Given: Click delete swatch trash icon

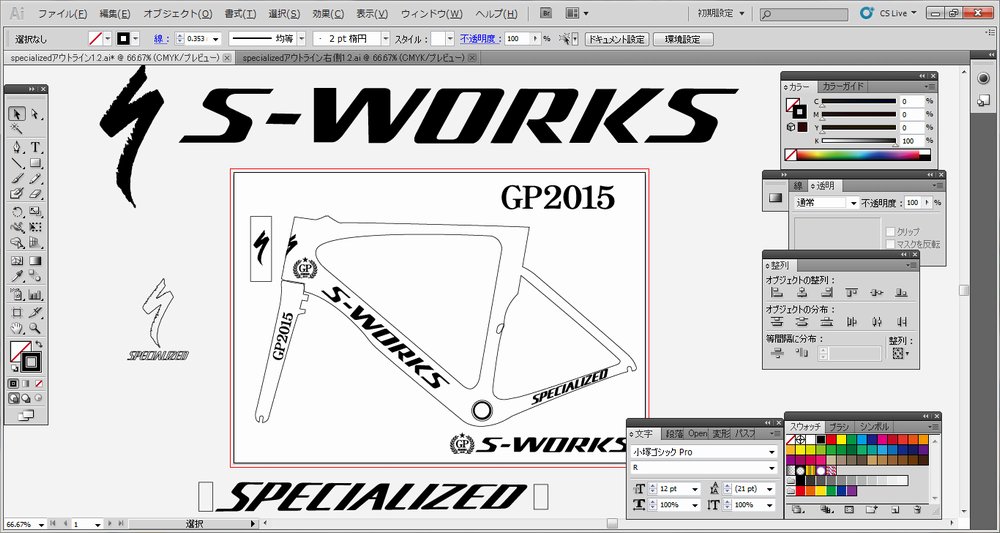Looking at the screenshot, I should (917, 509).
